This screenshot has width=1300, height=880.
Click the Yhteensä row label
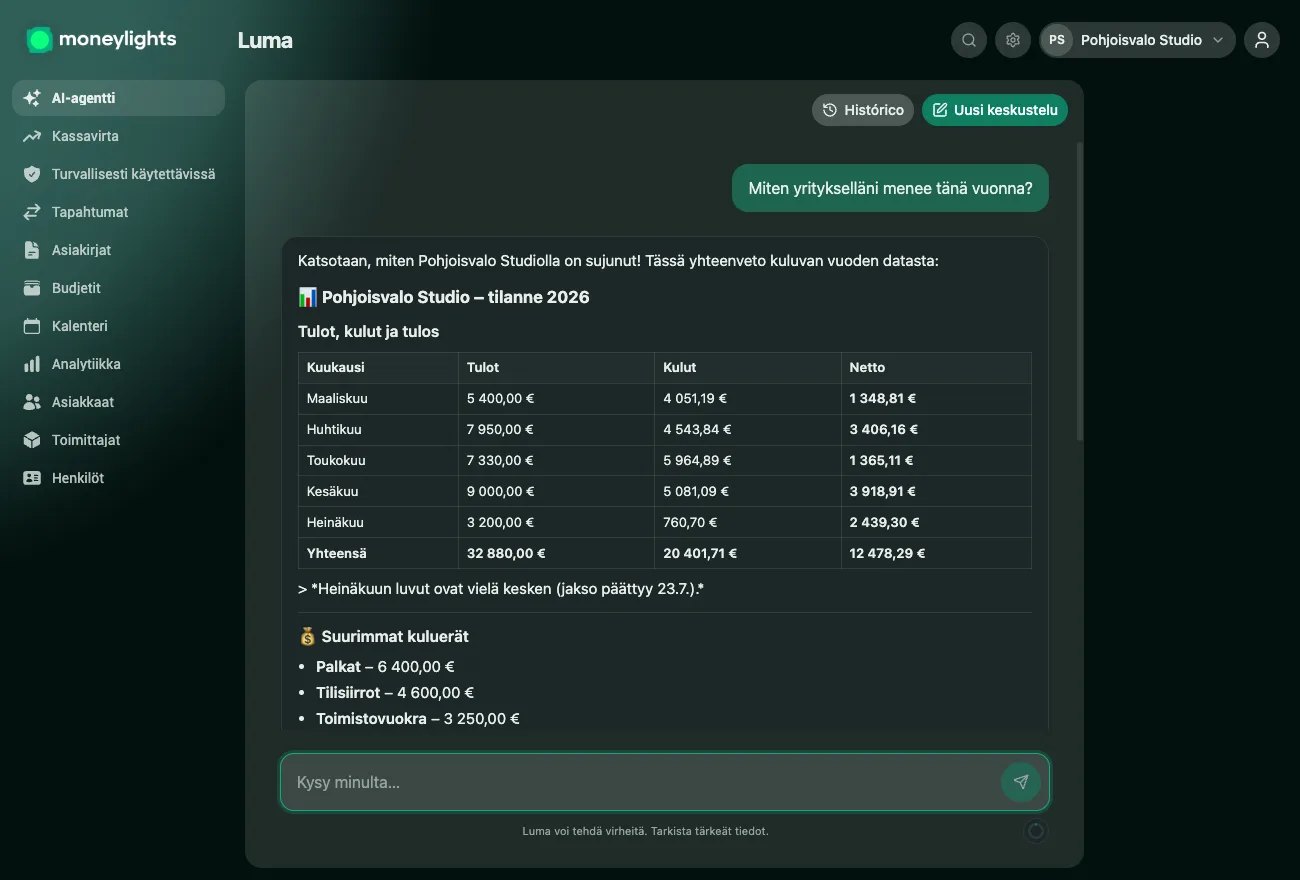pyautogui.click(x=337, y=553)
